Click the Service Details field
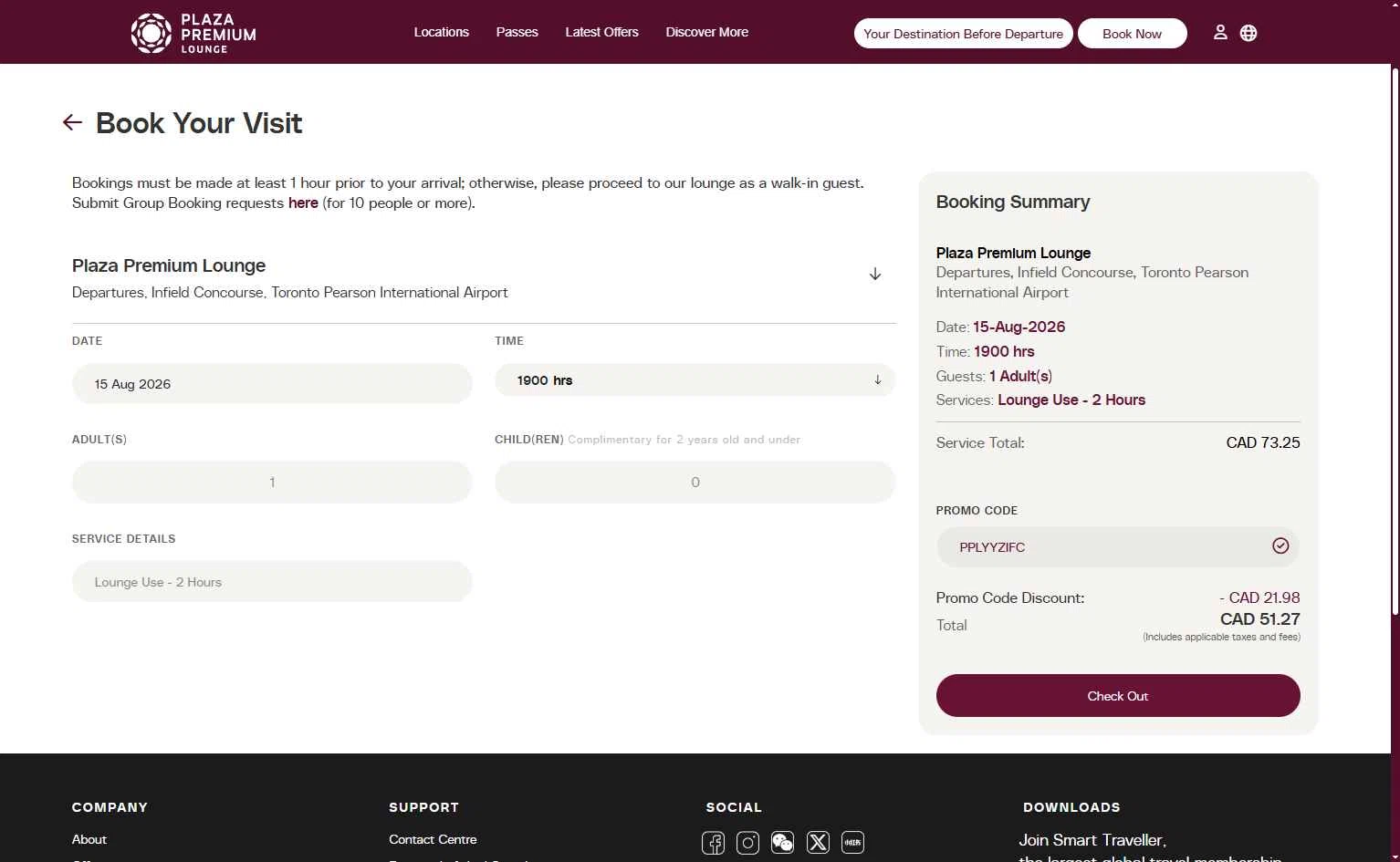 [272, 582]
